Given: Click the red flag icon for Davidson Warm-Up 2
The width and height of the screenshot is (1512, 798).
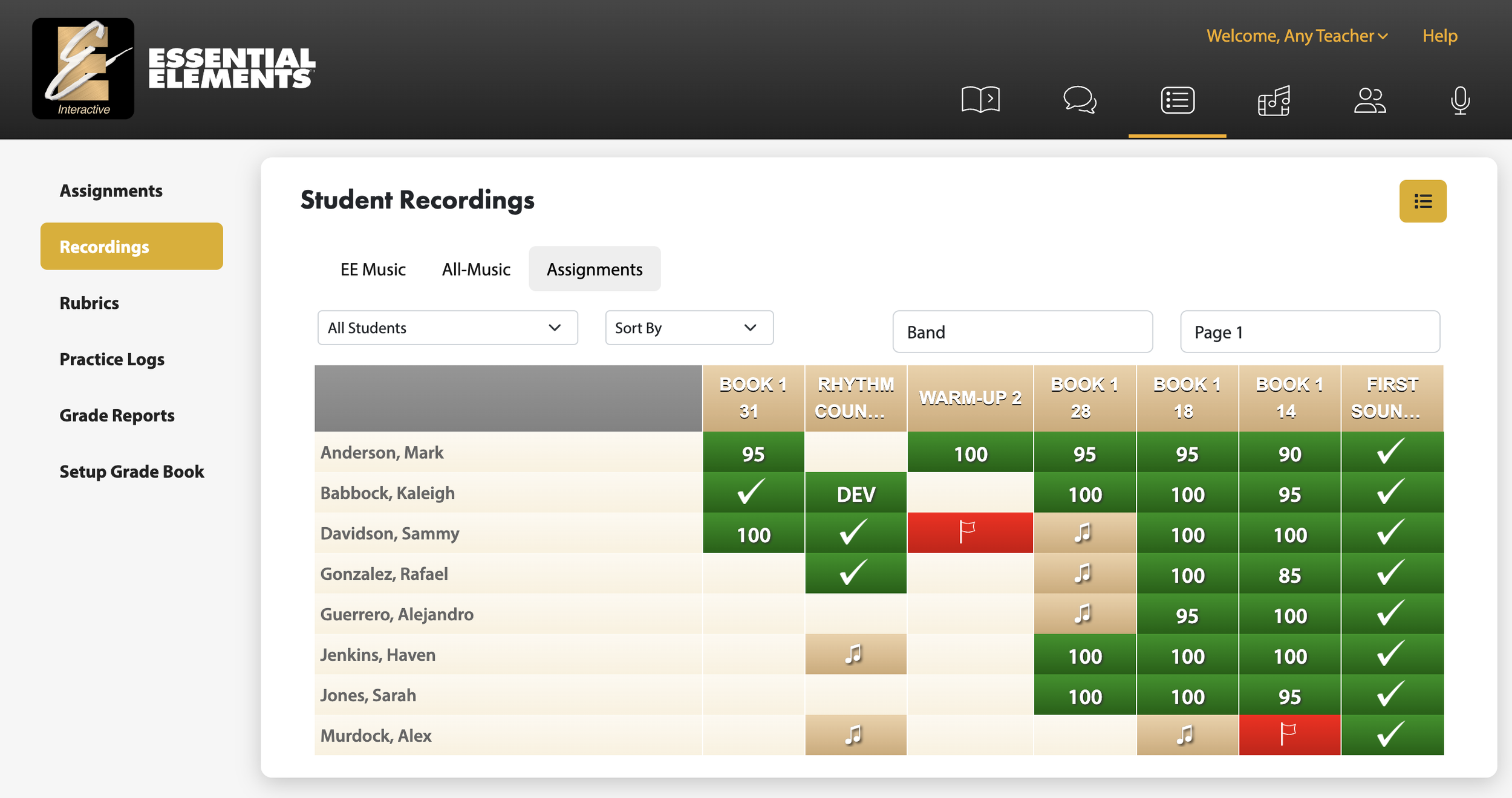Looking at the screenshot, I should click(969, 532).
